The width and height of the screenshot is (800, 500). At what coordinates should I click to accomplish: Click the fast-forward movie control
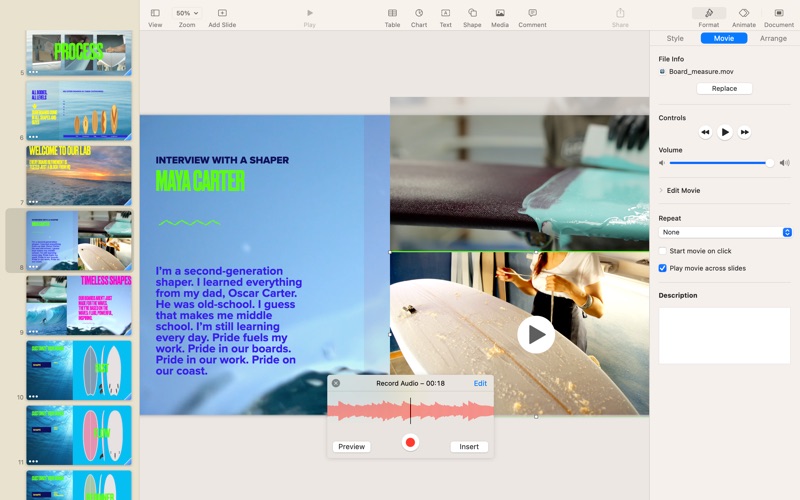coord(745,132)
